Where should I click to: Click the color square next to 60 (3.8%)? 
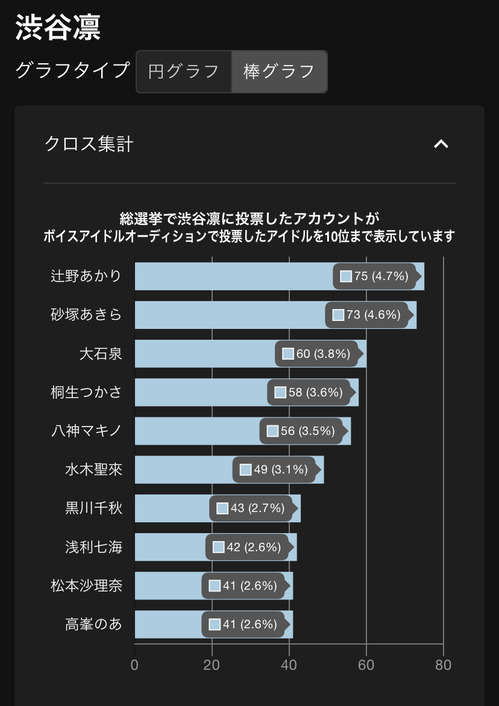coord(288,353)
